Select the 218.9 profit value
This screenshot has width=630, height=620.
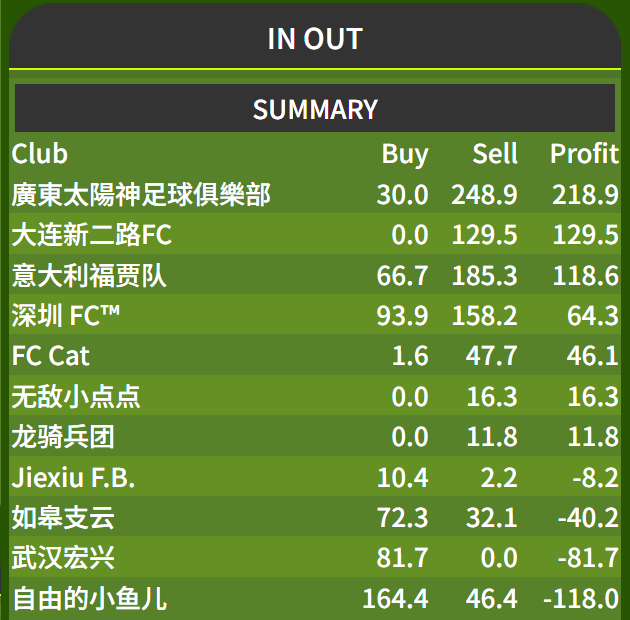pyautogui.click(x=585, y=195)
